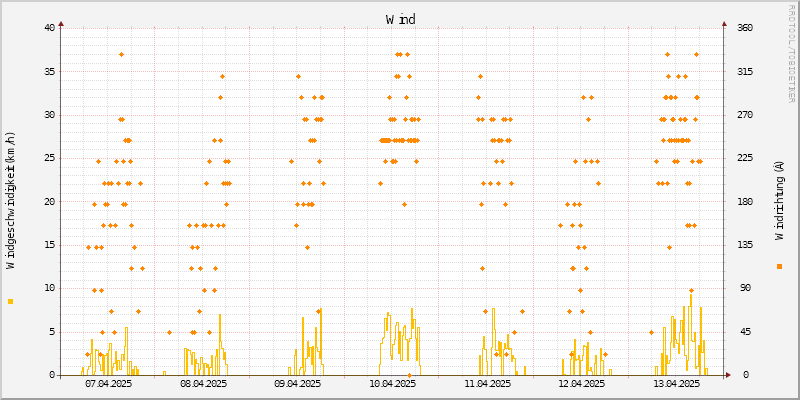Click the chart title "Wind"
Screen dimensions: 800x400
coord(400,19)
